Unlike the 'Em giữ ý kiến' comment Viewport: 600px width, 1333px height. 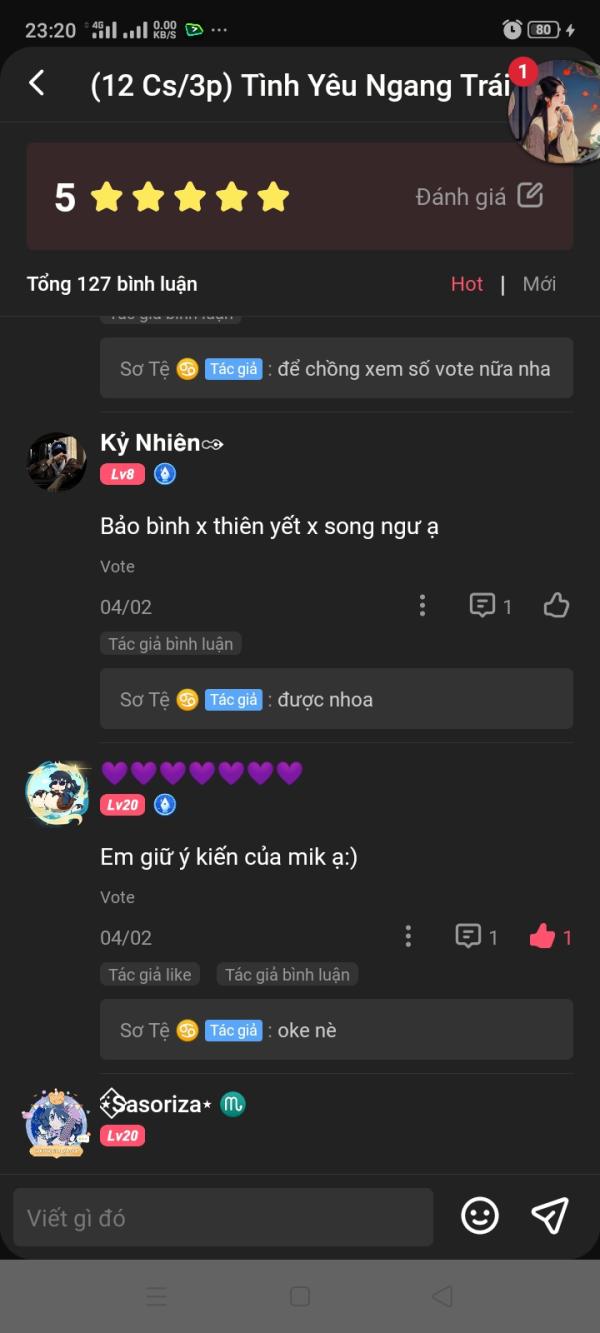(543, 937)
